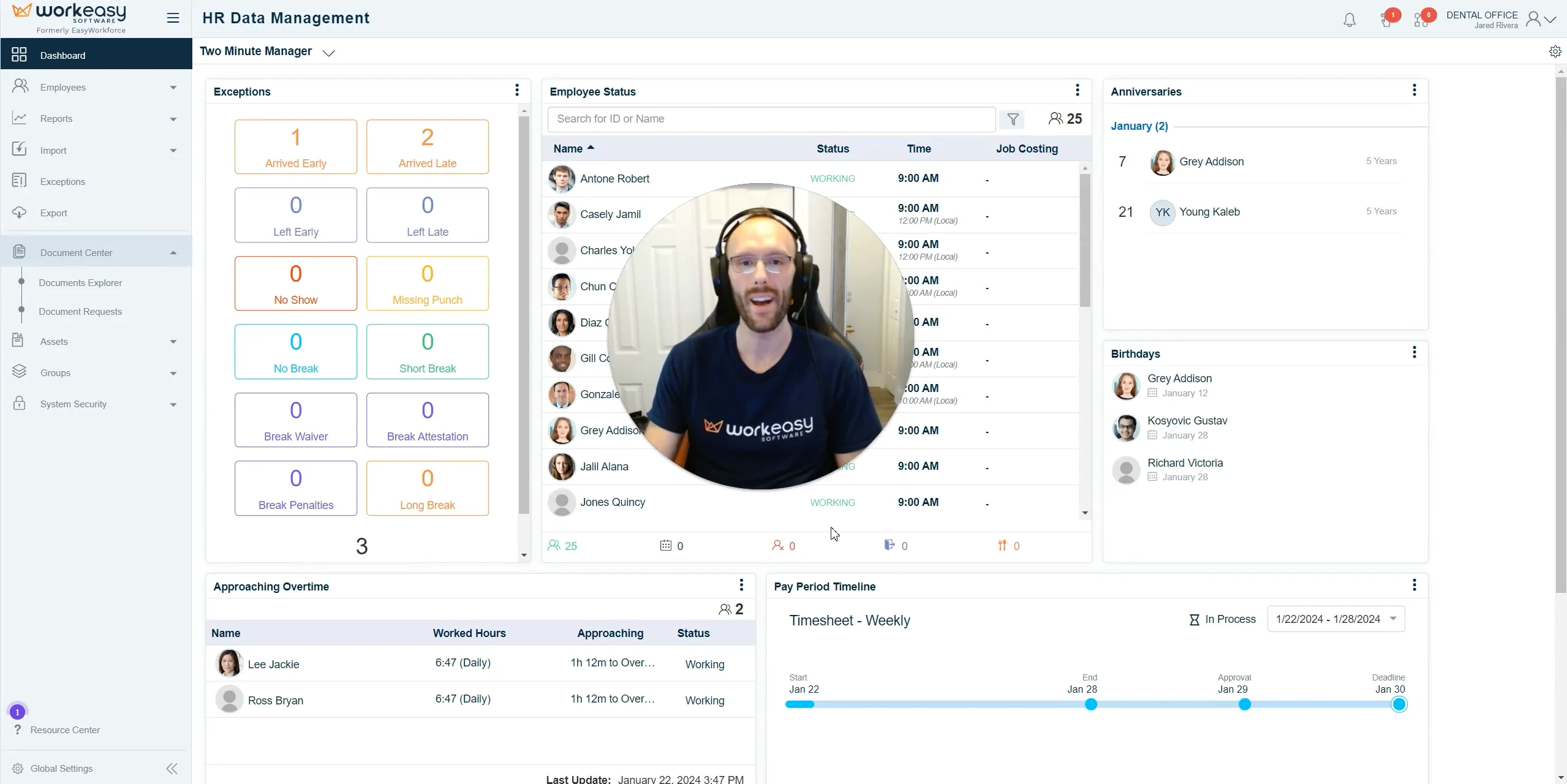Open the Birthdays panel kebab menu

click(1414, 352)
